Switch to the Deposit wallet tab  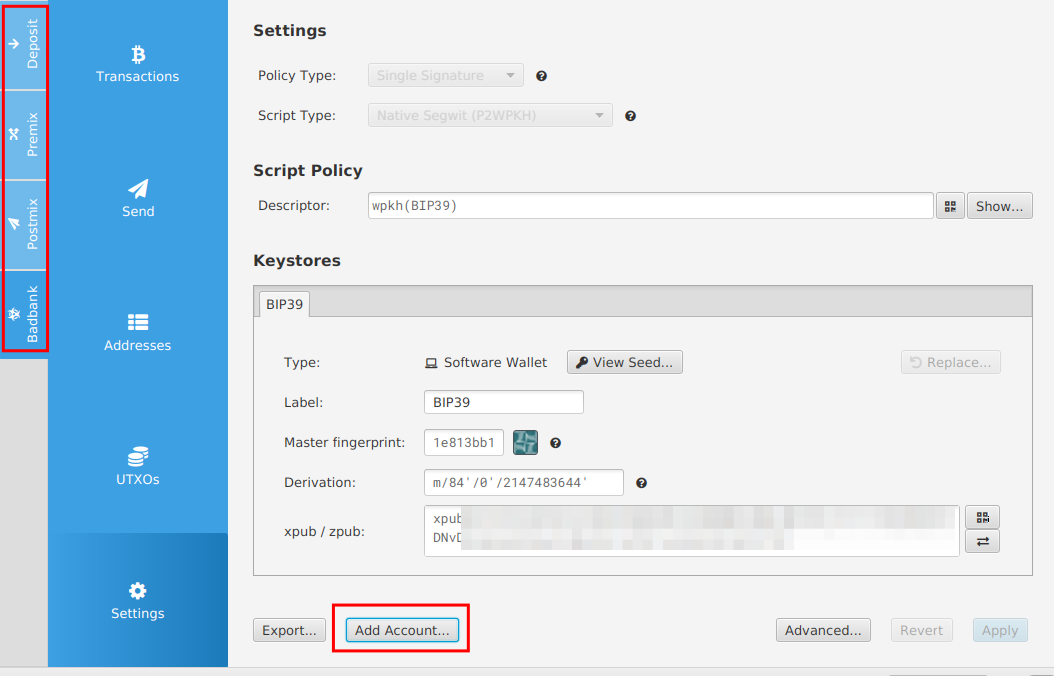click(24, 45)
